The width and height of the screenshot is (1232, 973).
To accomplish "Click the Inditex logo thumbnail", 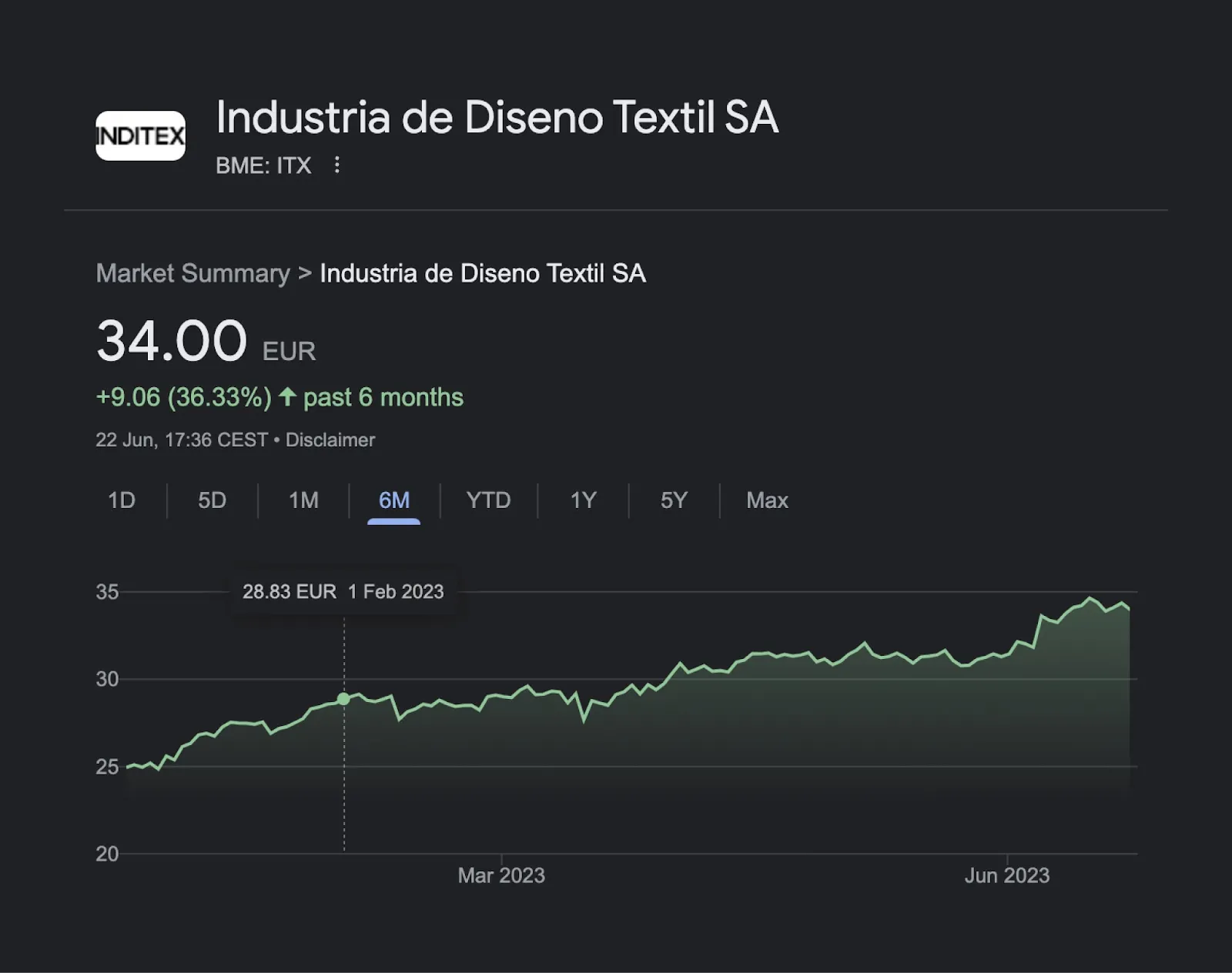I will click(140, 135).
